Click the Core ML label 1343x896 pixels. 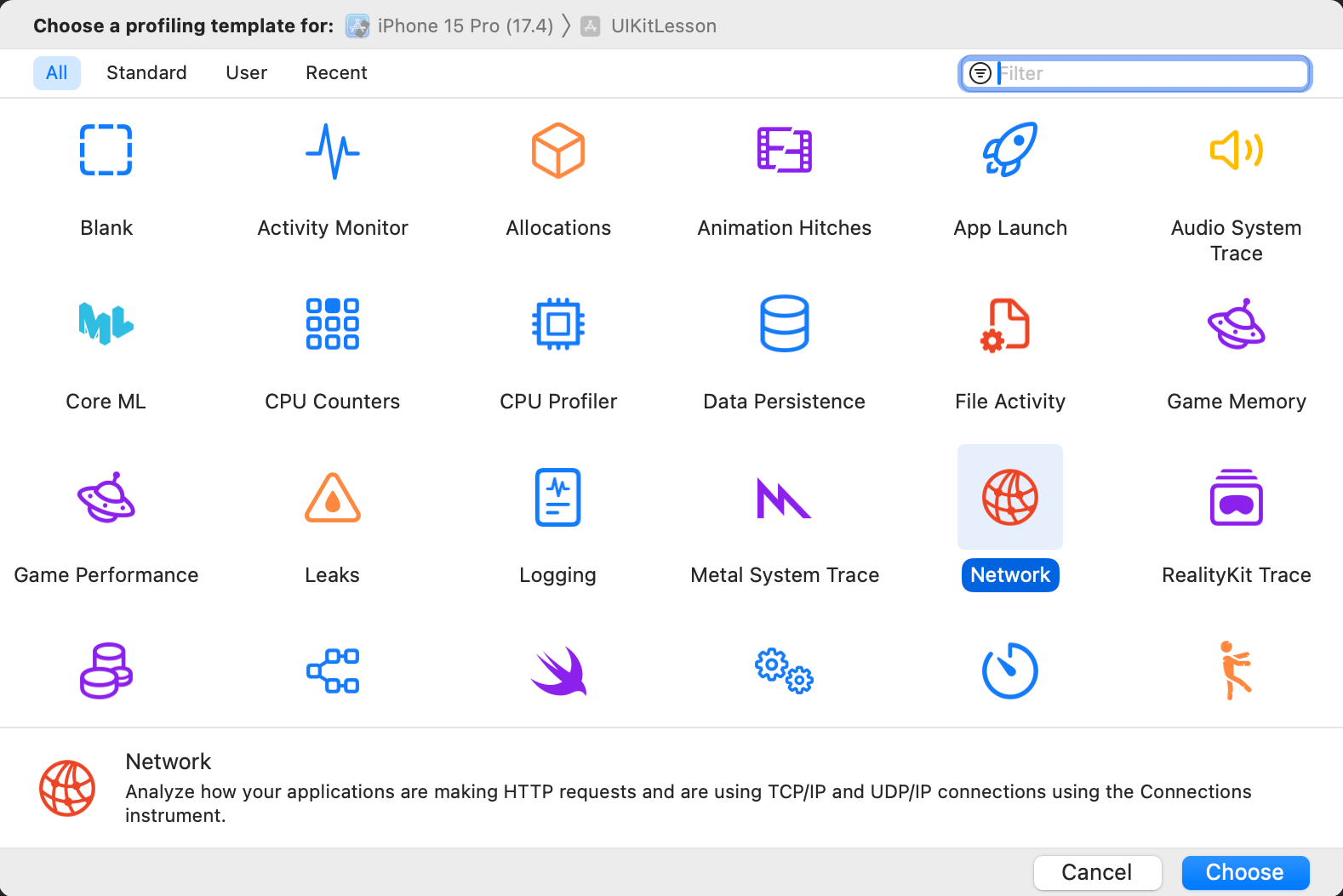[106, 402]
